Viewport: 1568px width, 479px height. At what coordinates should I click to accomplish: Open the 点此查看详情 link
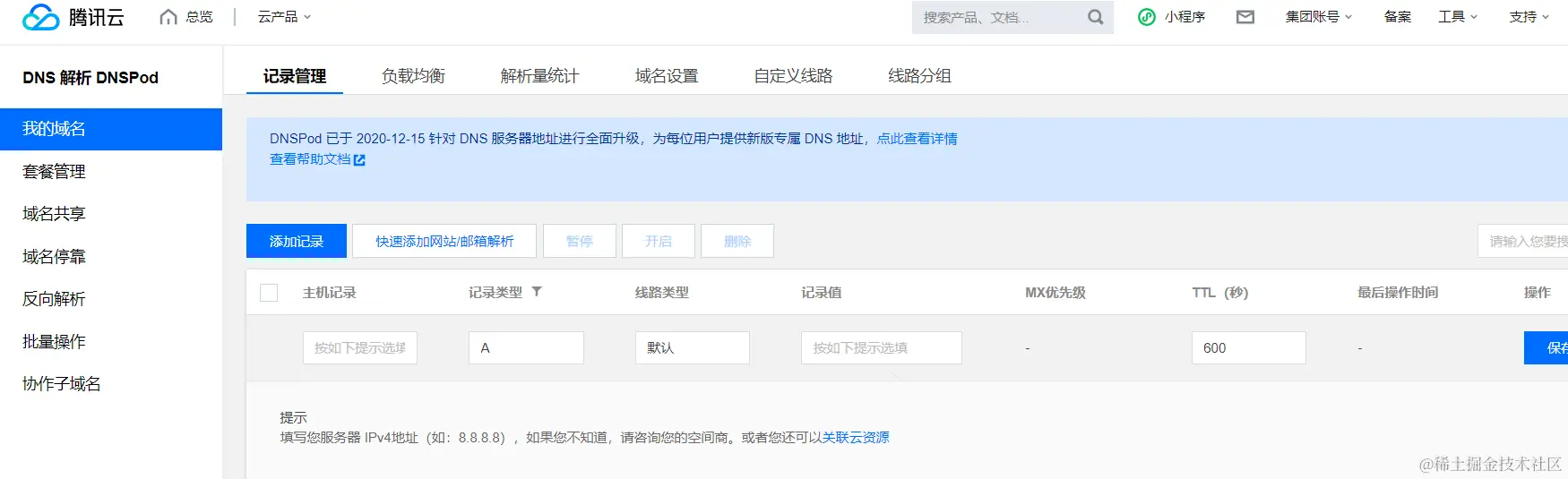[x=917, y=139]
